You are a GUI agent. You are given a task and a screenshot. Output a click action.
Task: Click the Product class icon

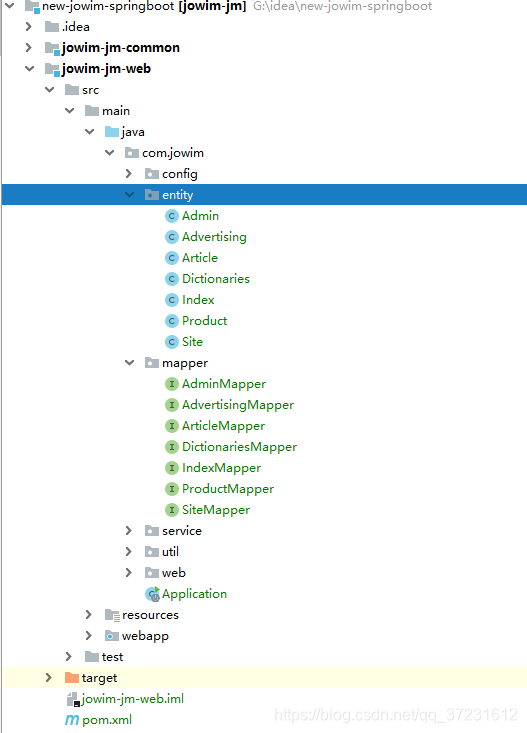pos(172,321)
